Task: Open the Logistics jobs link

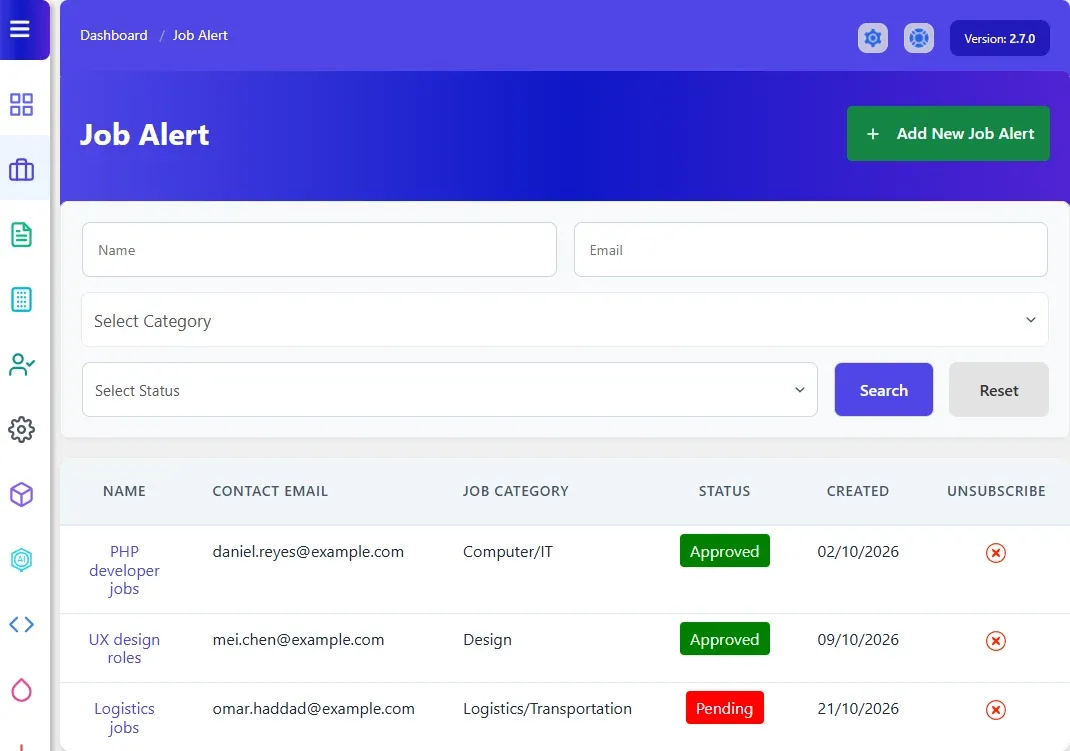Action: coord(124,718)
